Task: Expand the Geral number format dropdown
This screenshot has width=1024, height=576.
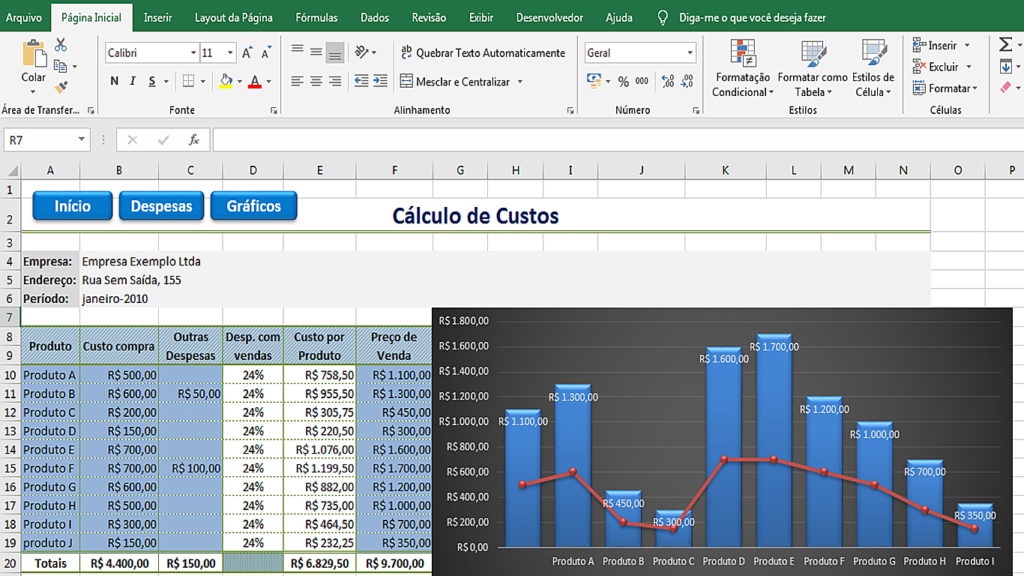Action: pos(688,52)
